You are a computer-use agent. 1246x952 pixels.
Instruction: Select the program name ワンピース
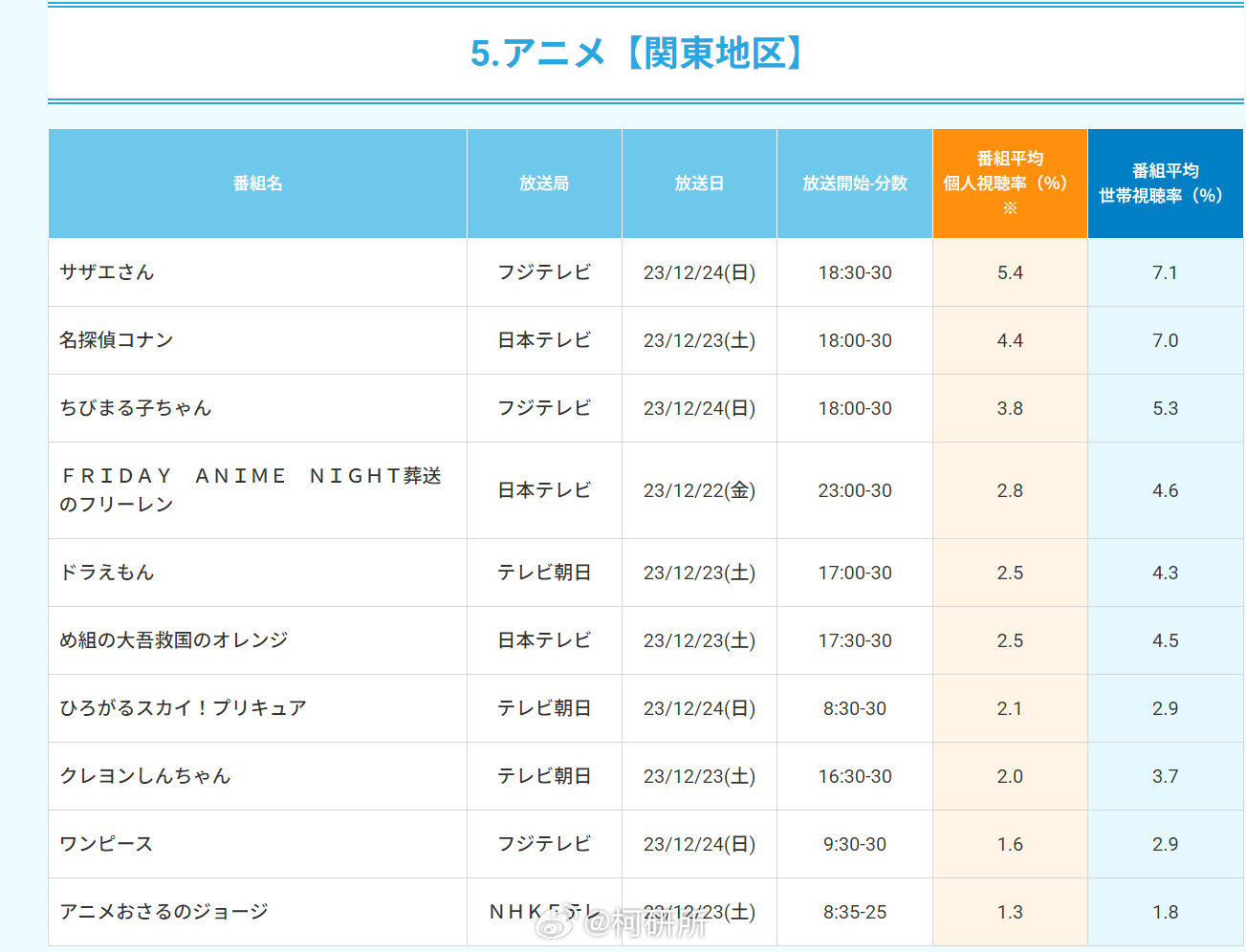(106, 844)
